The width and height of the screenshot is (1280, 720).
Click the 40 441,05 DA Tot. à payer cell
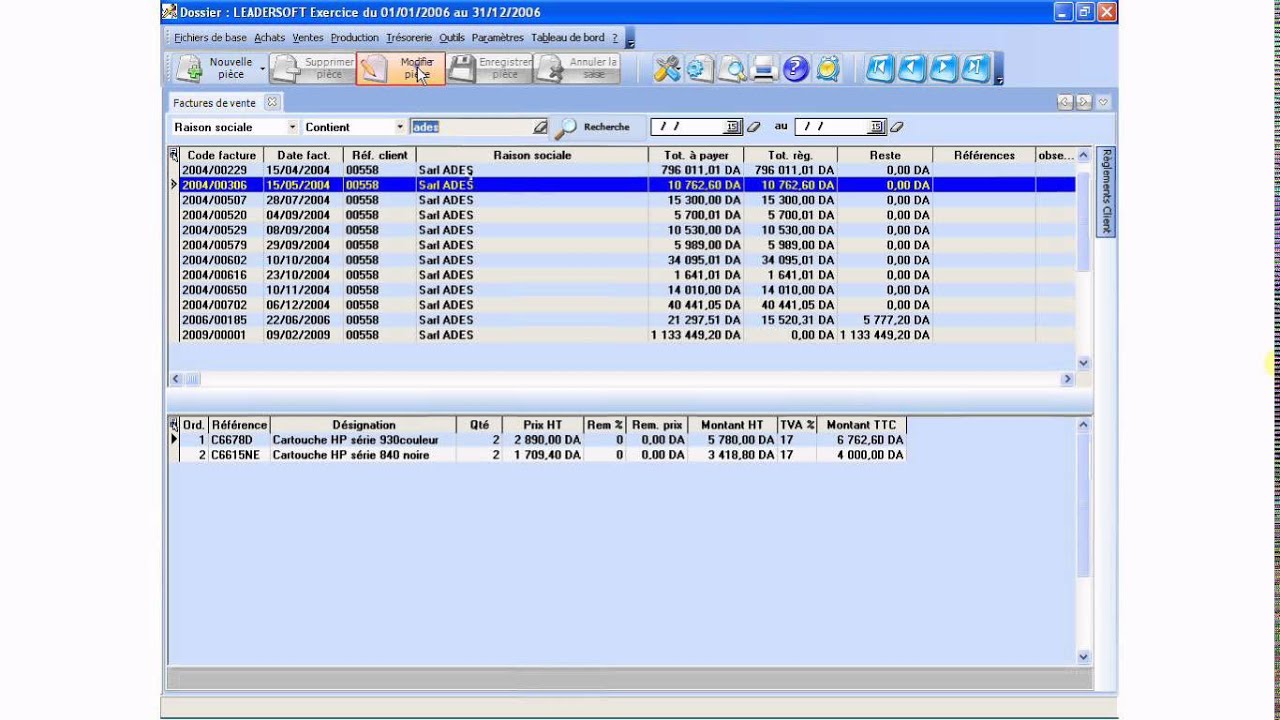click(696, 305)
